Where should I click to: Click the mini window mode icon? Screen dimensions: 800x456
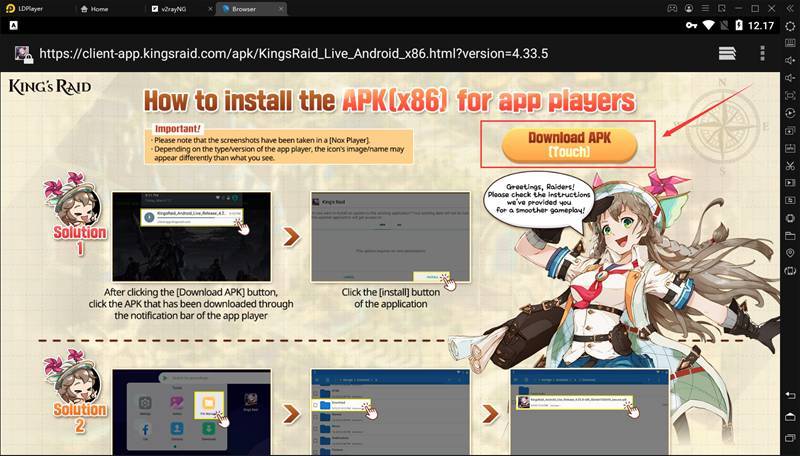coord(721,9)
